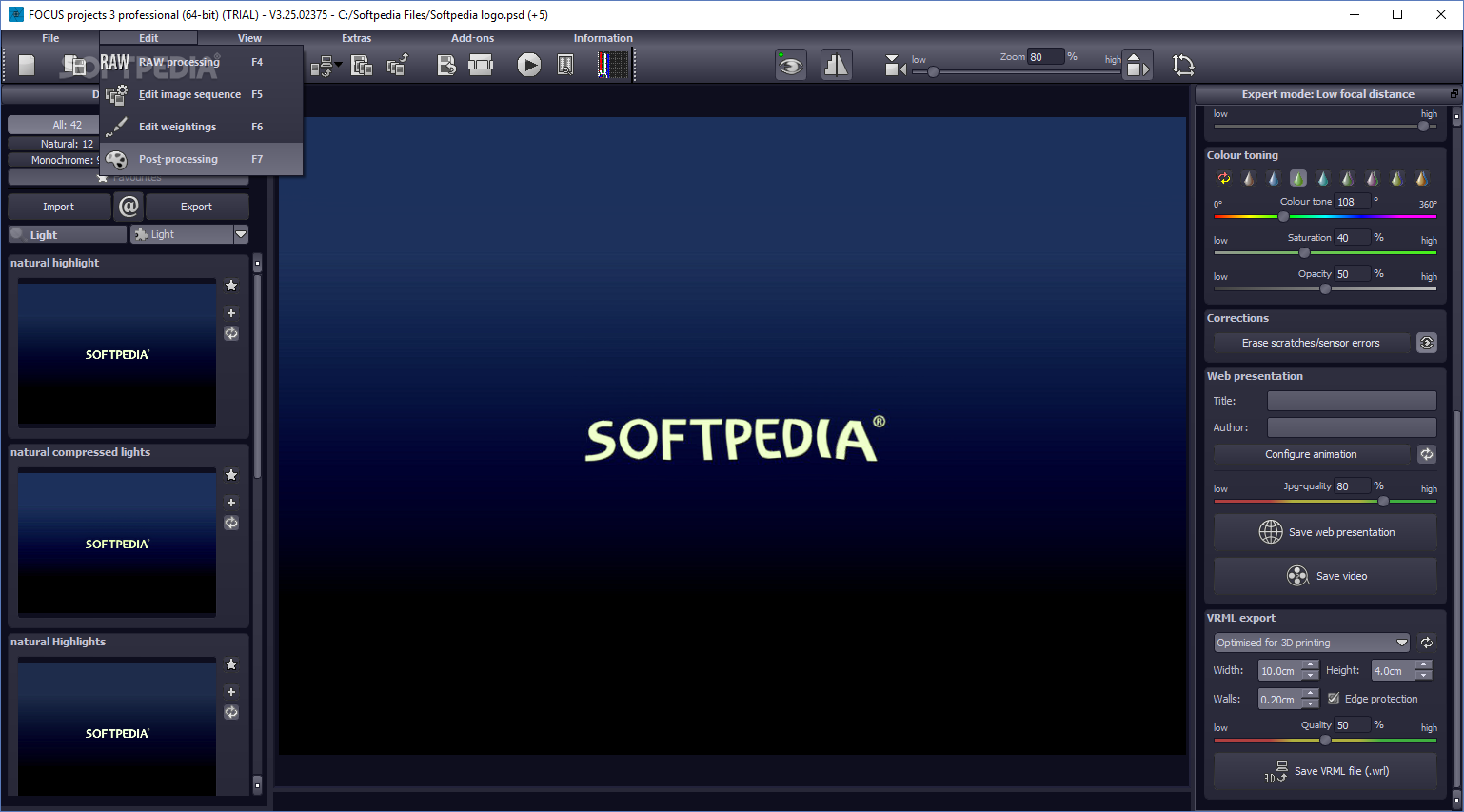
Task: Select Edit weightings menu entry
Action: [201, 127]
